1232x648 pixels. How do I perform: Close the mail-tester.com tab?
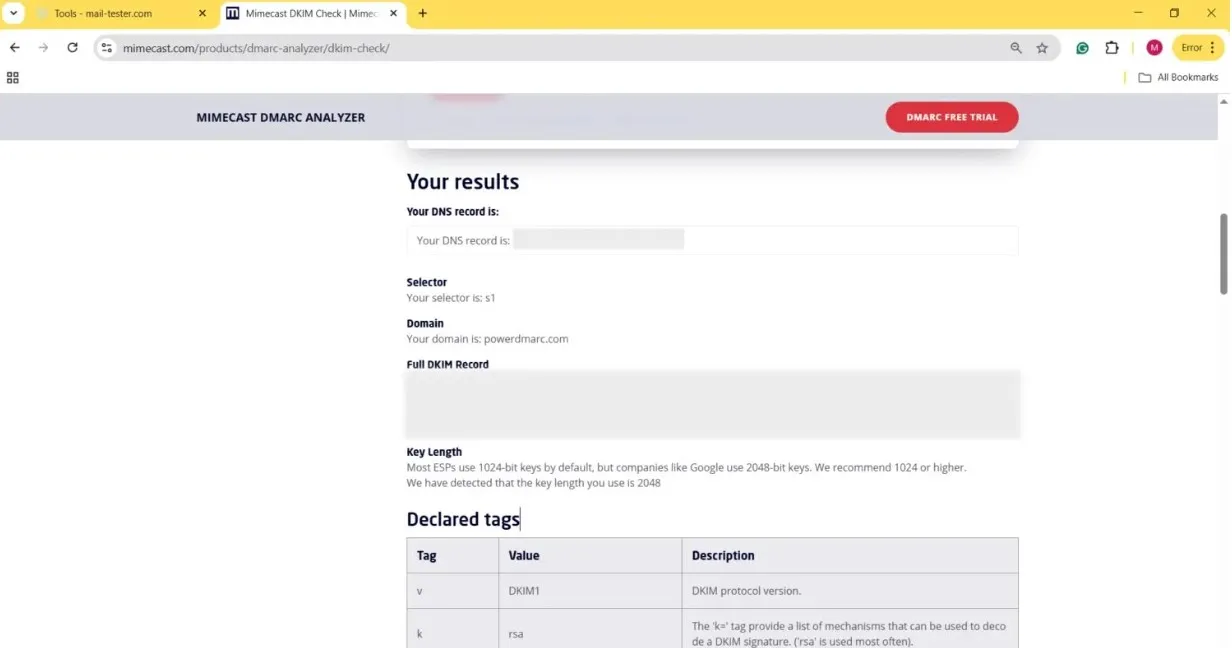202,14
